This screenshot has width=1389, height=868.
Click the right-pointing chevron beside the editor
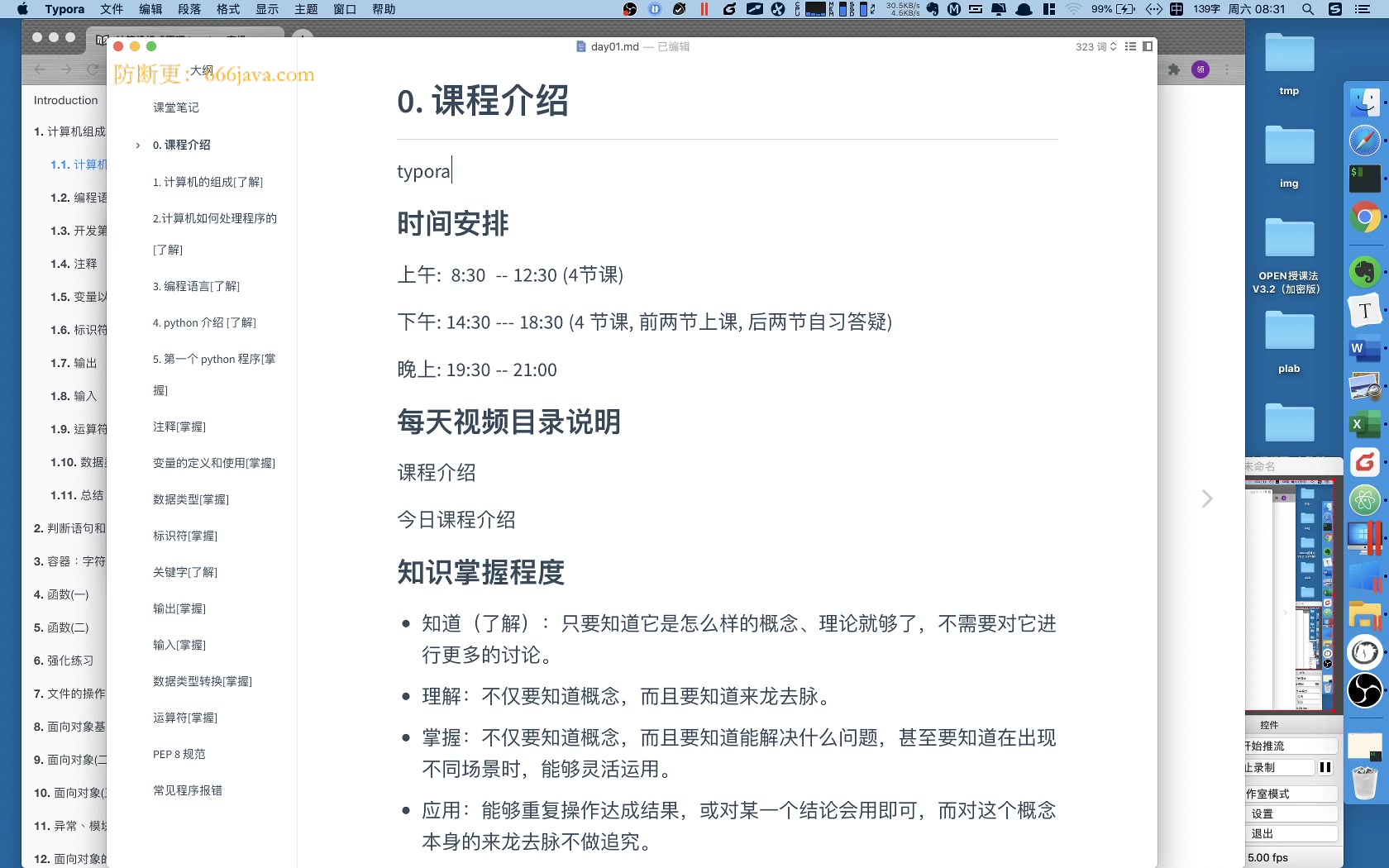point(1207,498)
